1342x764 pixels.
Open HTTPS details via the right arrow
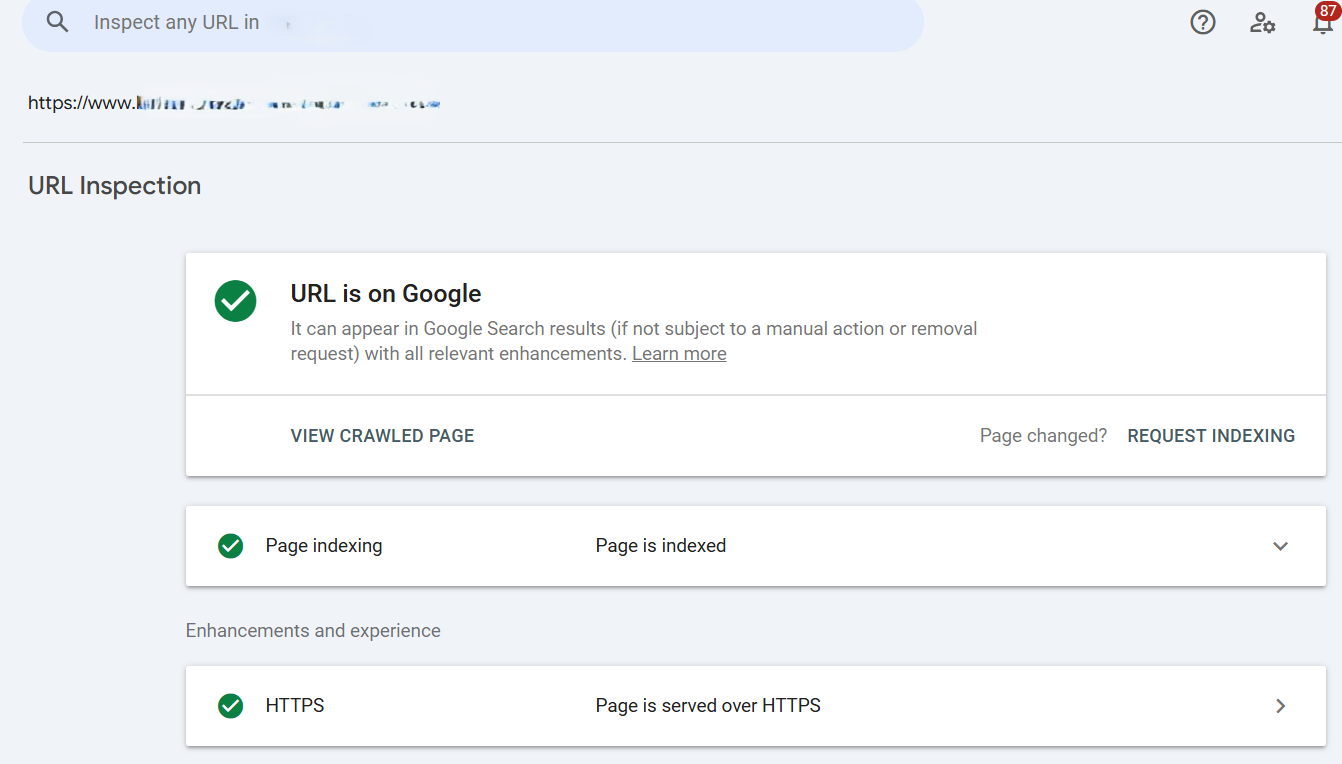tap(1281, 706)
